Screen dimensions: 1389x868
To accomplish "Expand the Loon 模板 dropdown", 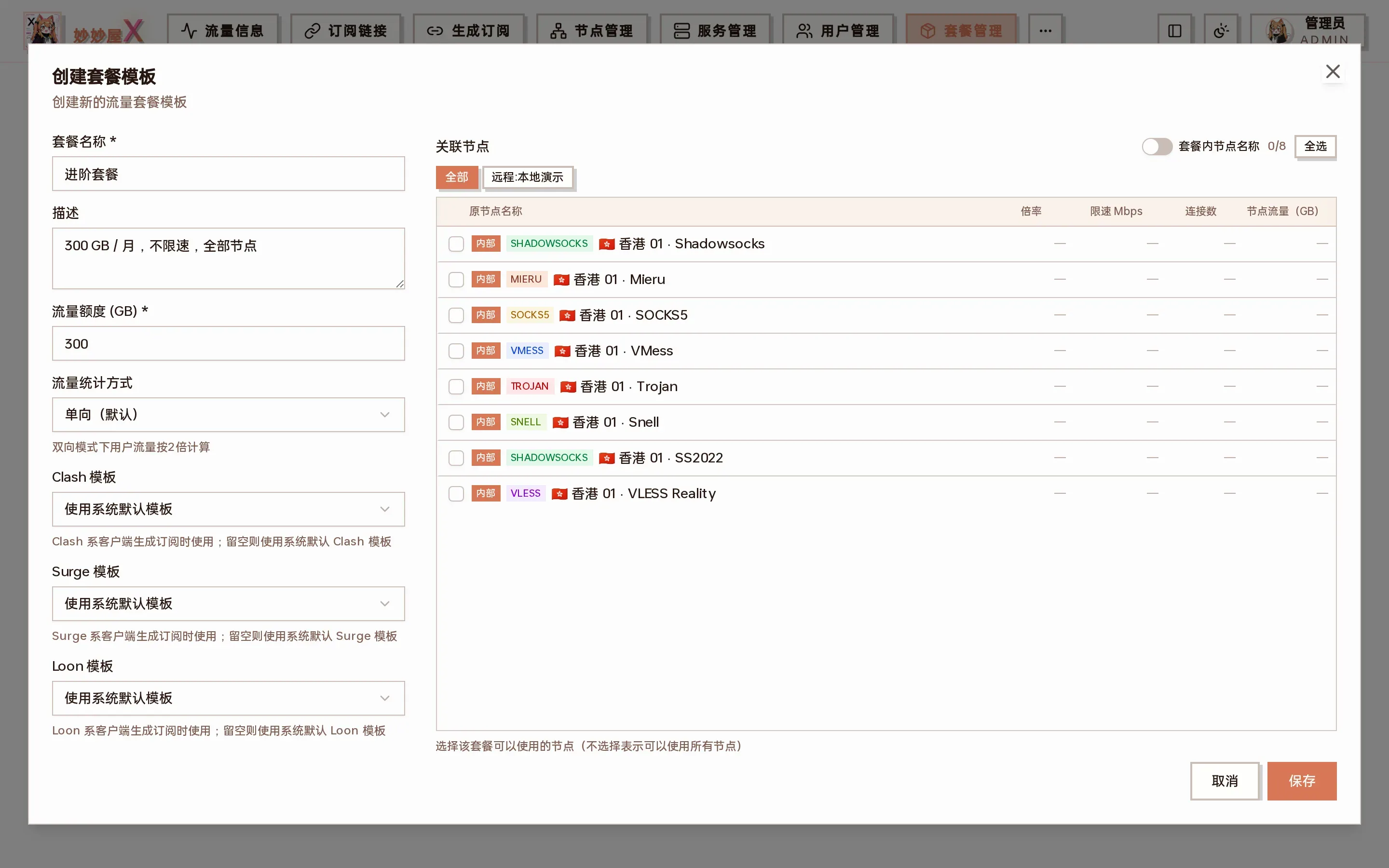I will tap(228, 698).
